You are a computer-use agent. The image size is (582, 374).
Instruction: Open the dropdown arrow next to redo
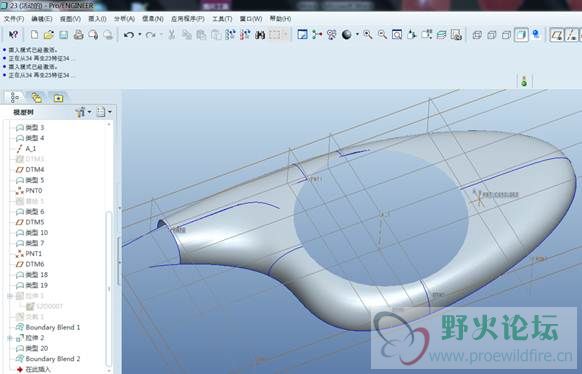[x=161, y=35]
